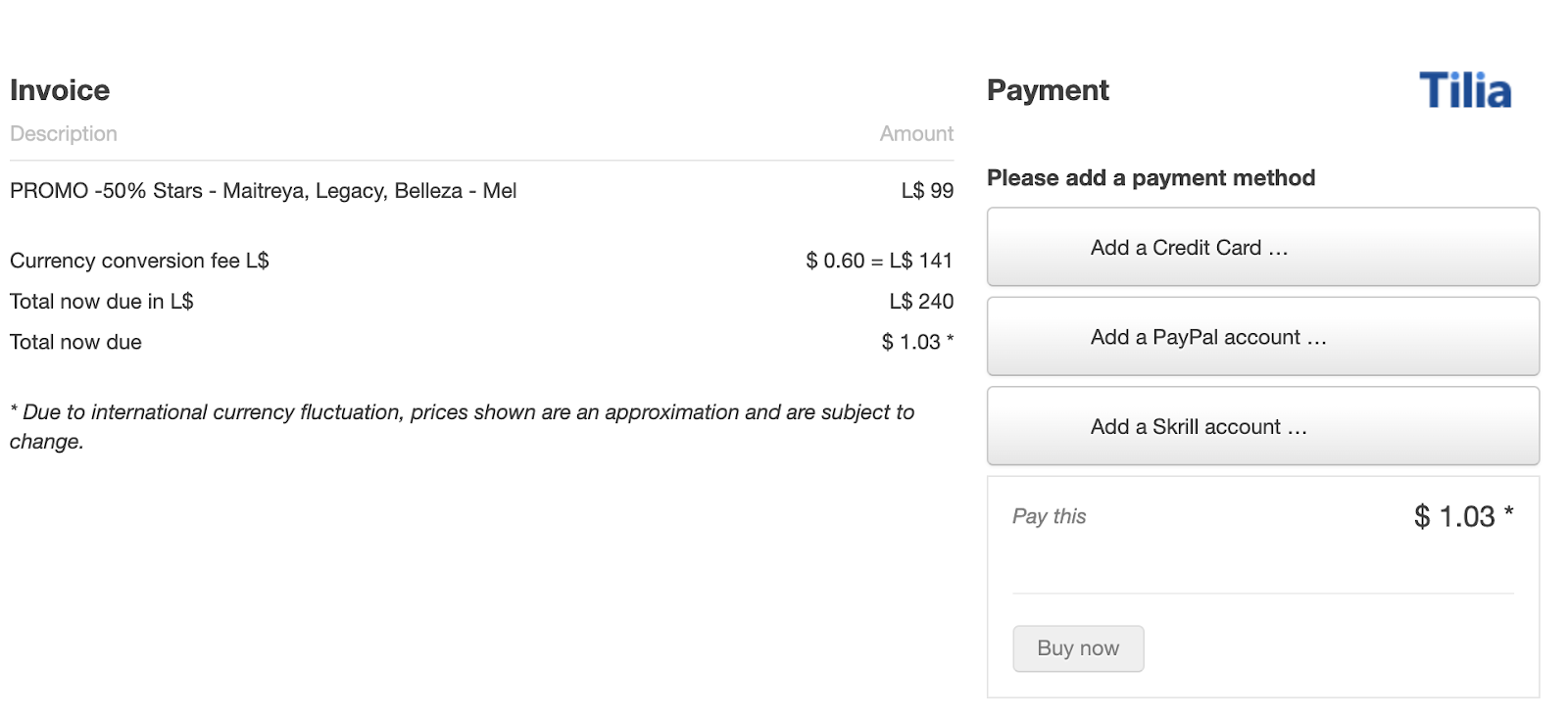
Task: Choose Add a Credit Card option
Action: tap(1262, 247)
